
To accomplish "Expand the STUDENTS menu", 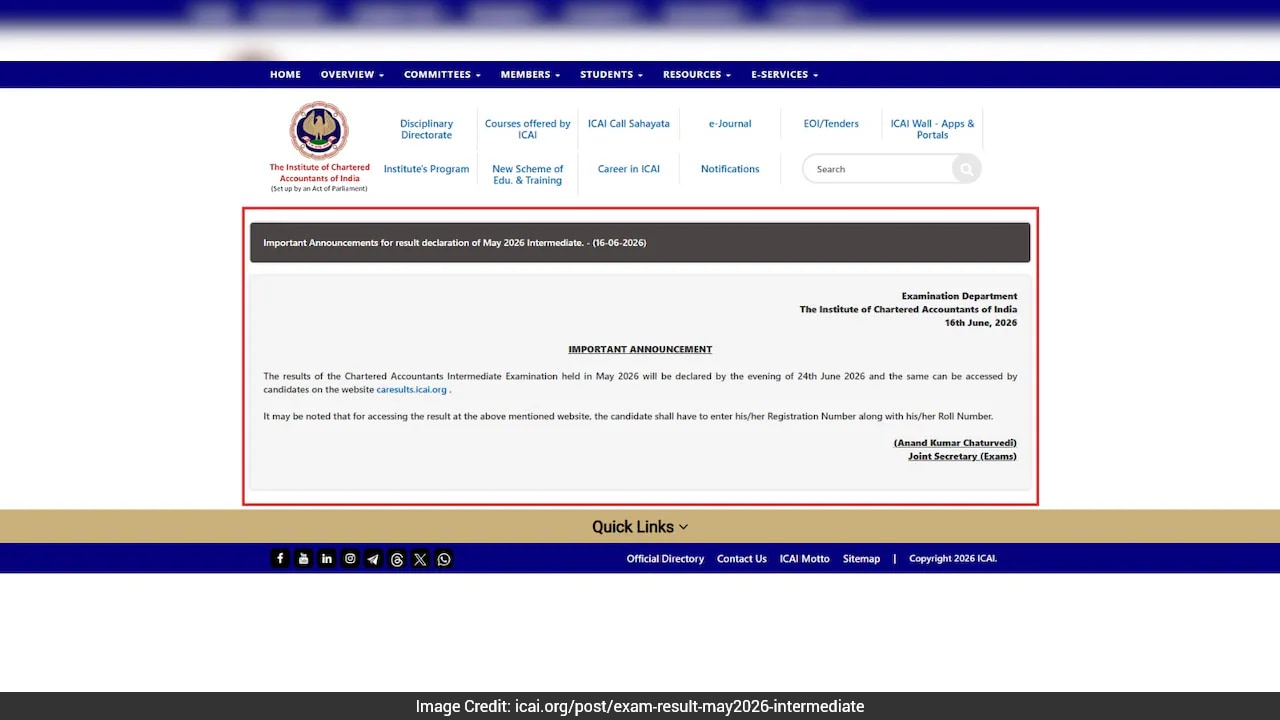I will point(611,75).
